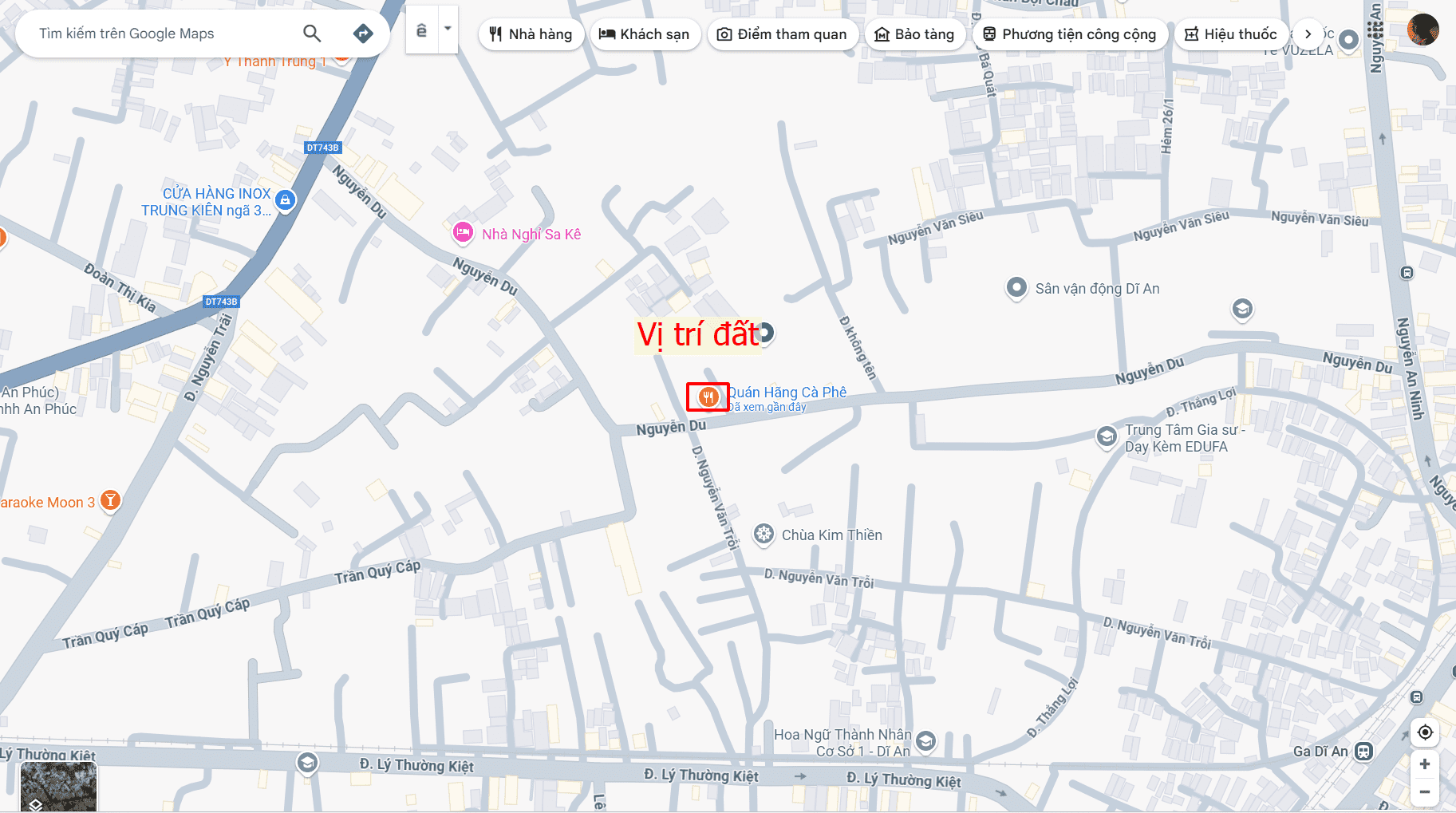Click the restaurant pin in red box

point(708,397)
